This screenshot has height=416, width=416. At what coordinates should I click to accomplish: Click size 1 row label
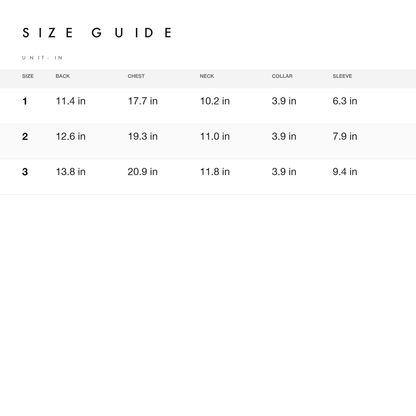[x=25, y=101]
